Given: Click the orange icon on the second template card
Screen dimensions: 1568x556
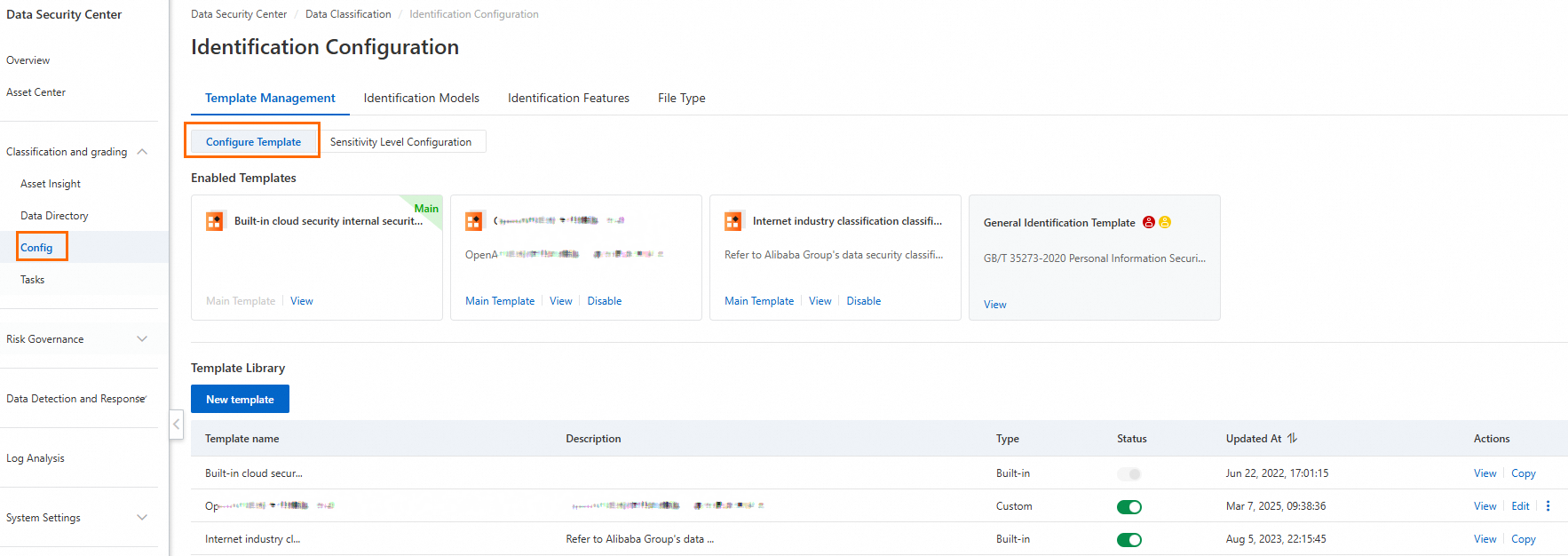Looking at the screenshot, I should point(474,221).
